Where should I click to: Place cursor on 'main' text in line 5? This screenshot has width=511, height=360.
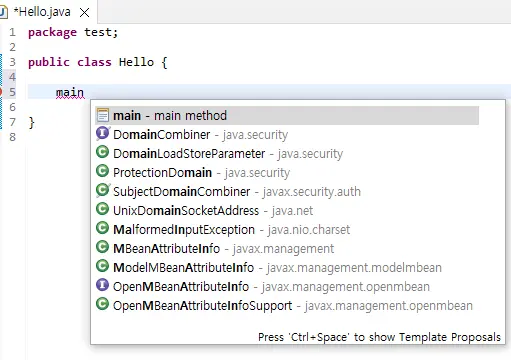(x=70, y=92)
